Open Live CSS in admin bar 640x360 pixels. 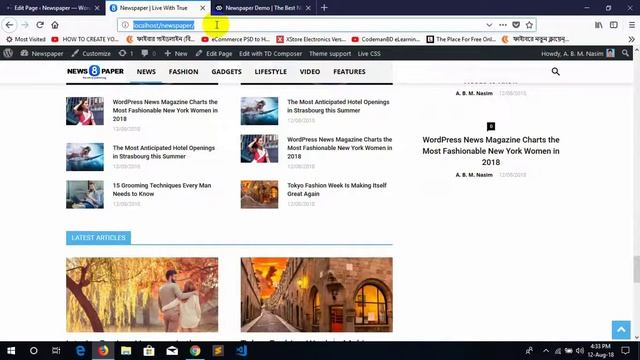(369, 53)
